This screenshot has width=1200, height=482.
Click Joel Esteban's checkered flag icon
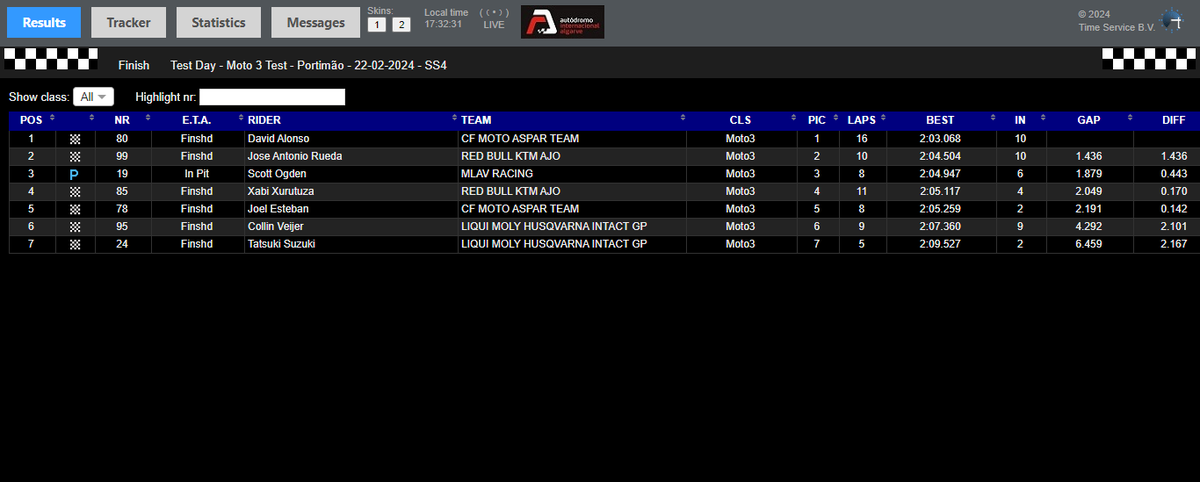pyautogui.click(x=75, y=209)
